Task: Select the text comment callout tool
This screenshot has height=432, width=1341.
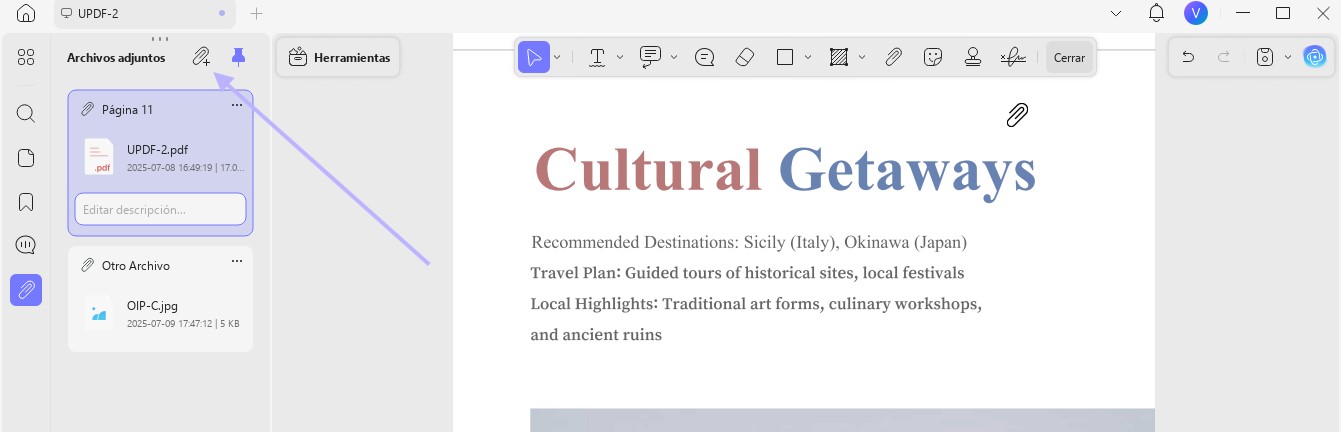Action: pos(651,57)
